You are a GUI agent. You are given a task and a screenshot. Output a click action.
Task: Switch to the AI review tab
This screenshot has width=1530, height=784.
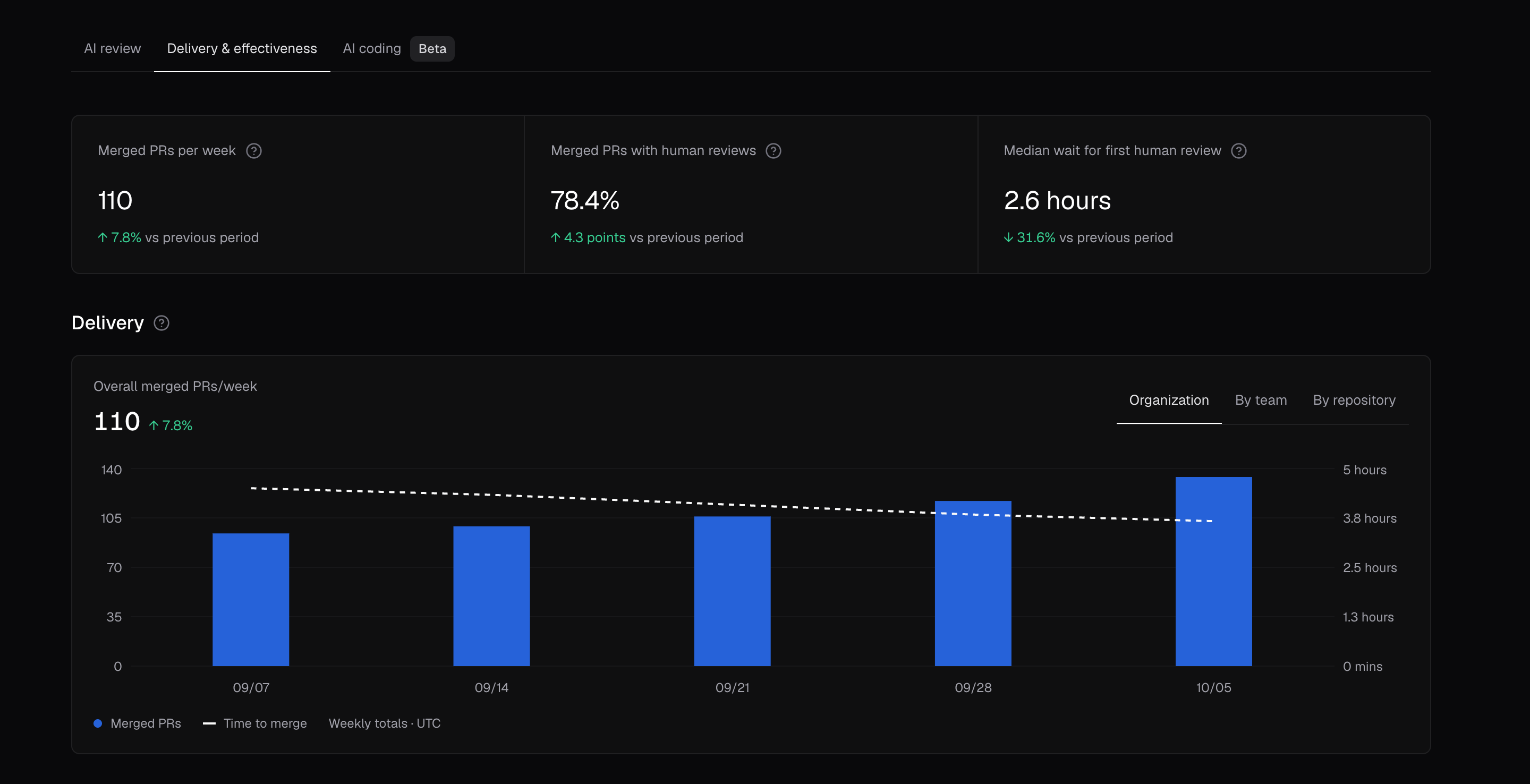pyautogui.click(x=112, y=49)
